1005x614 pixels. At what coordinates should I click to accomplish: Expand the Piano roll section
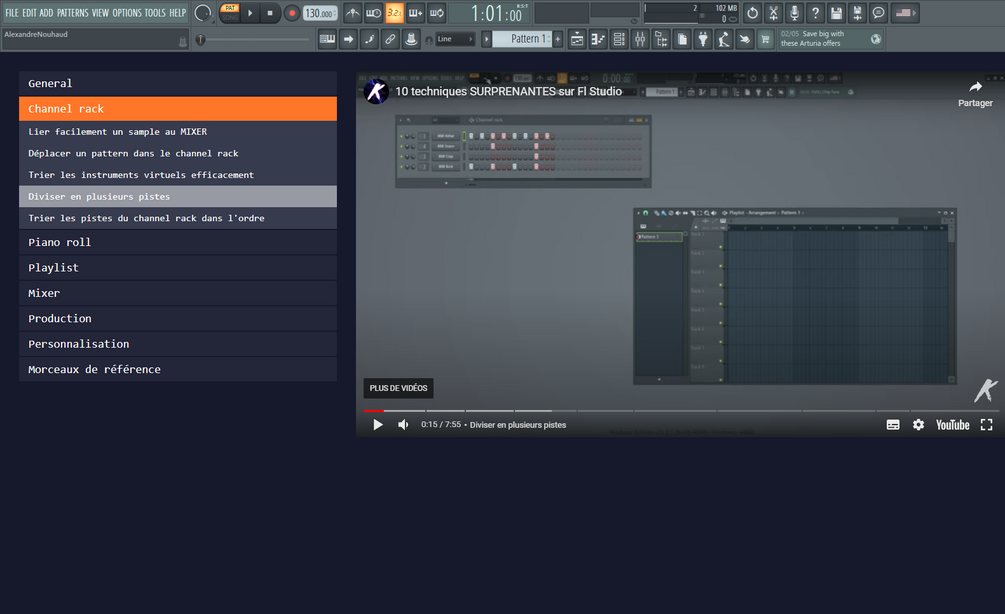tap(178, 242)
